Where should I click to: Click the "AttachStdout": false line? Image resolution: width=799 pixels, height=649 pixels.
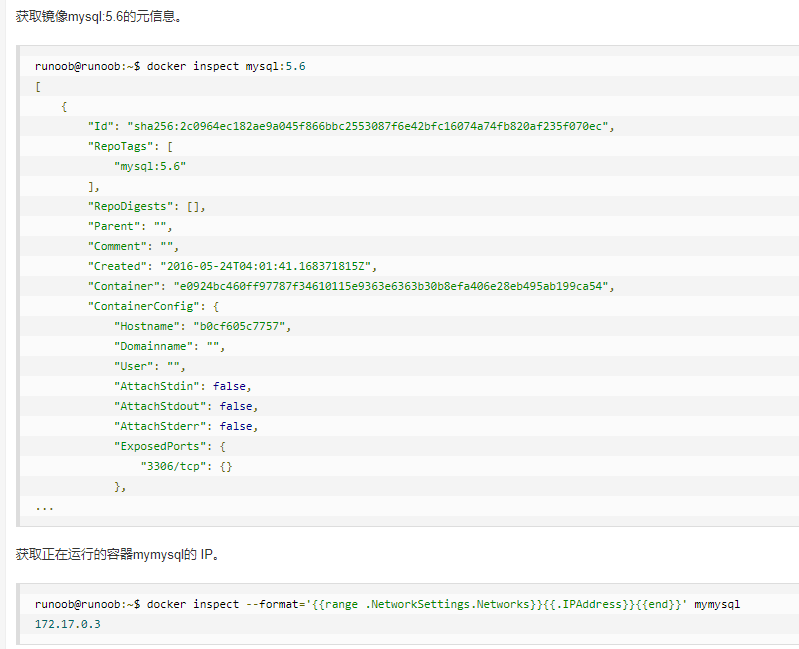pos(186,406)
